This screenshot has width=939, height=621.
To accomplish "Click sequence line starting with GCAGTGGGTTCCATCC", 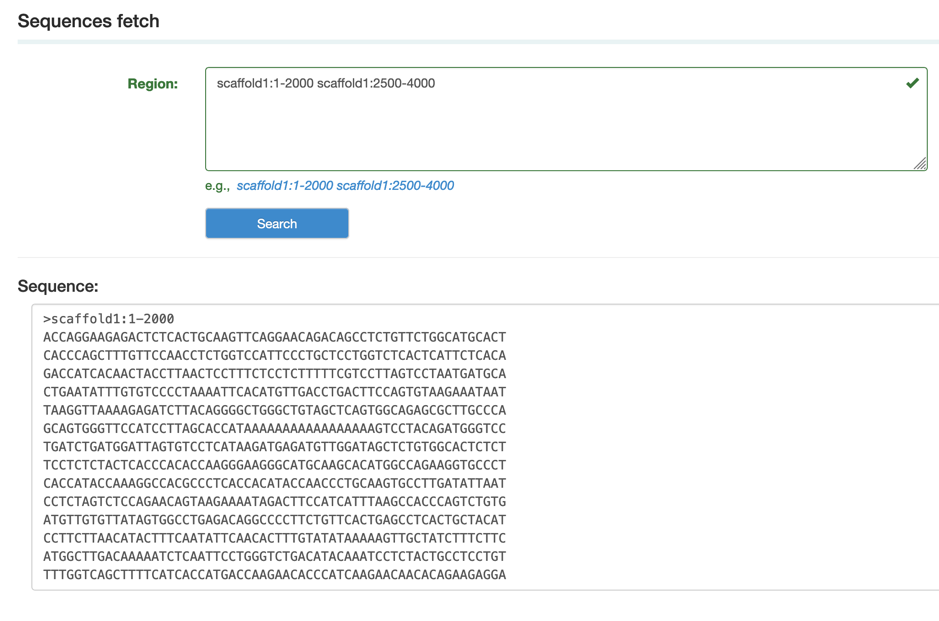I will coord(274,429).
